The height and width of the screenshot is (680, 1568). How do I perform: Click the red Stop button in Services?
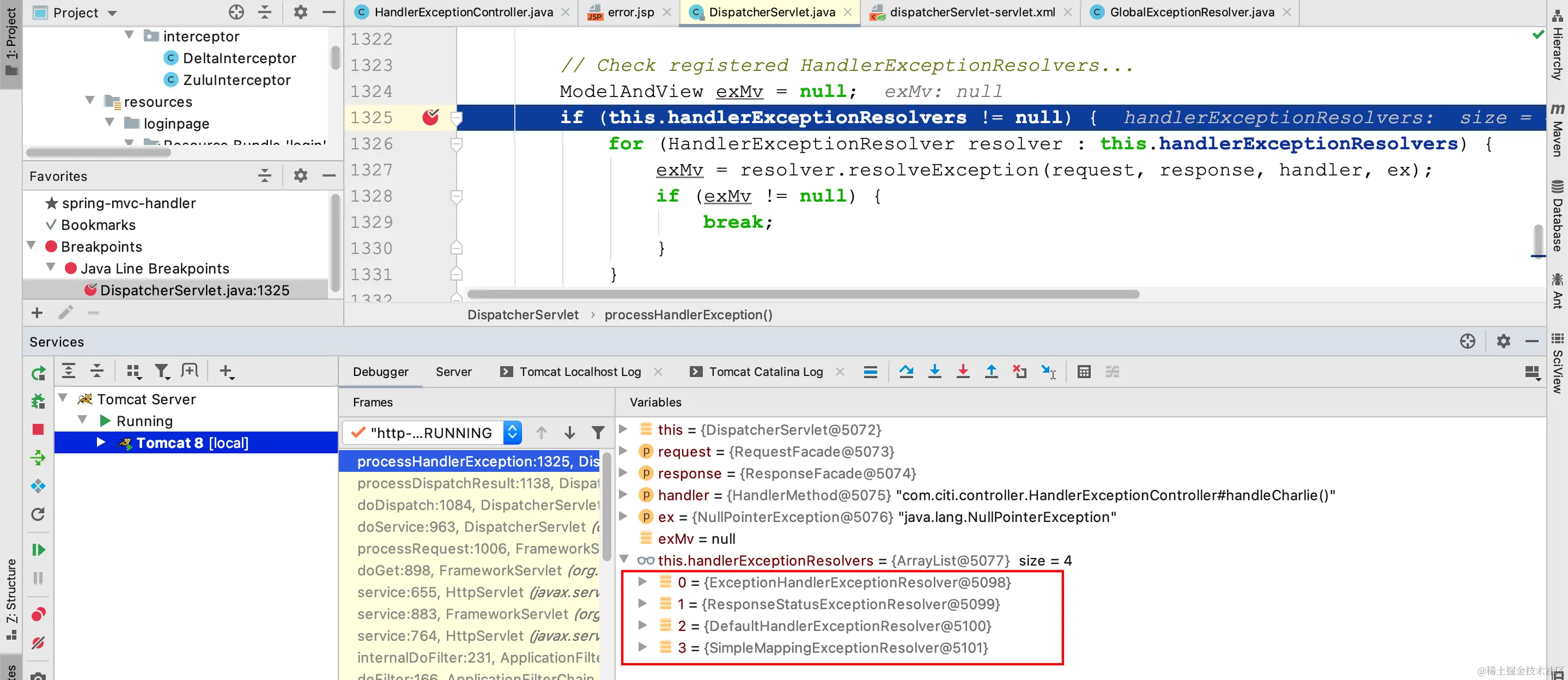(38, 429)
